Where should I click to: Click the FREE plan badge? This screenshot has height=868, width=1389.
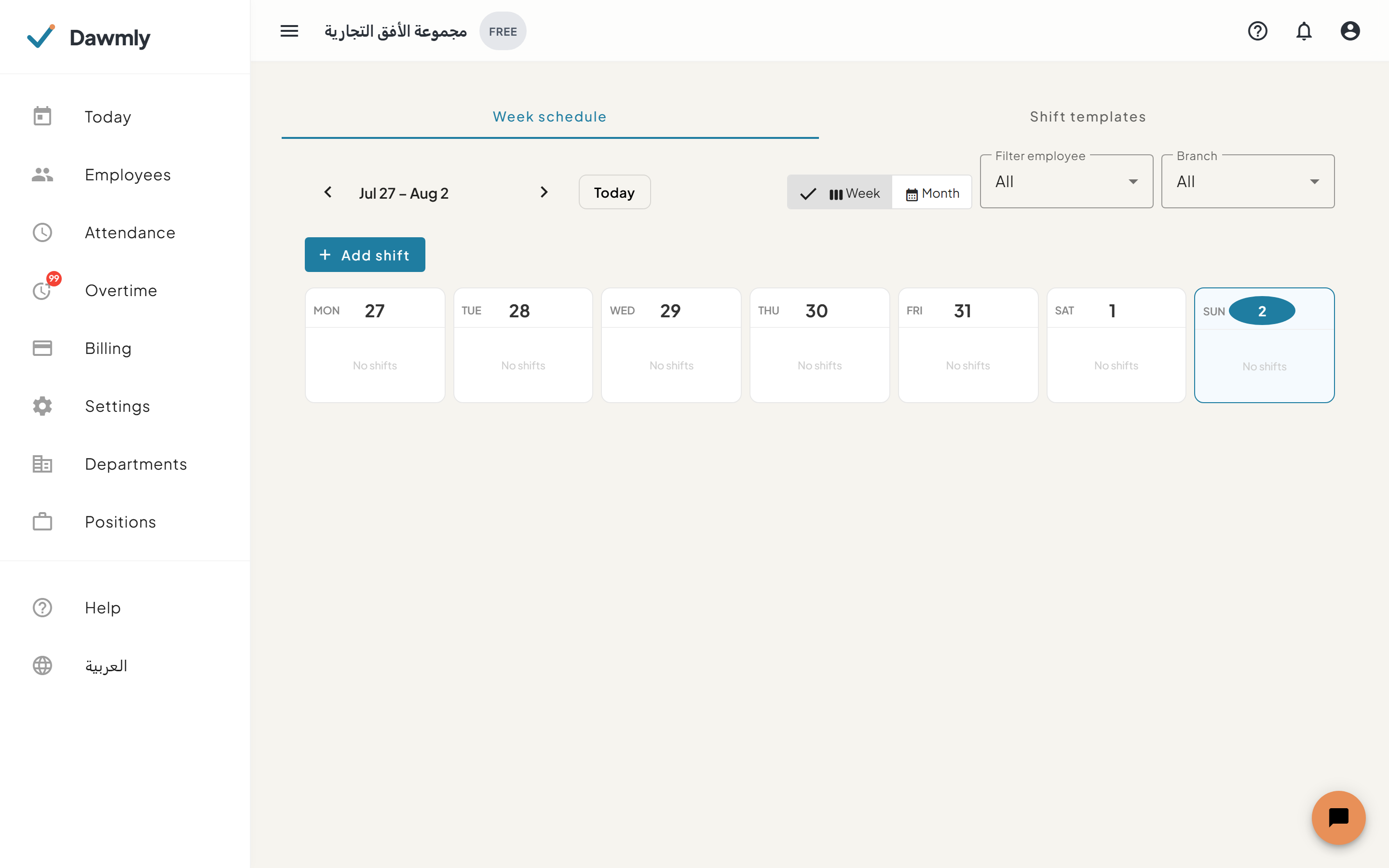tap(503, 31)
